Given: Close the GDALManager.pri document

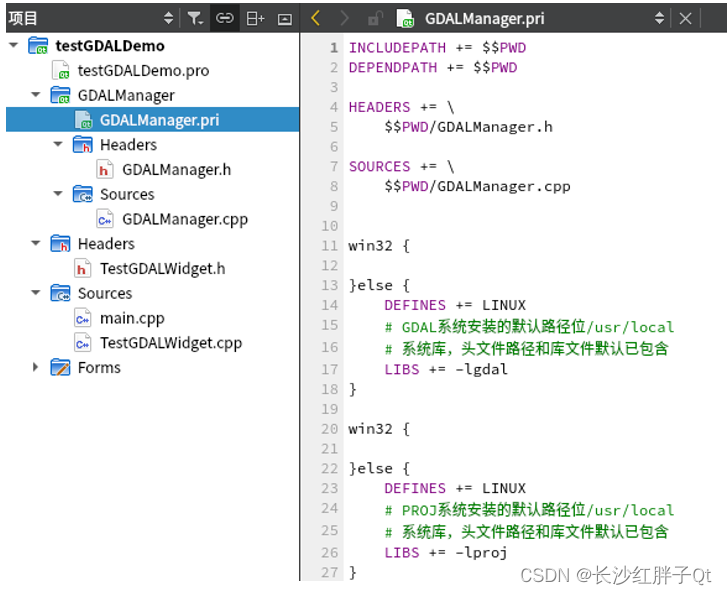Looking at the screenshot, I should pyautogui.click(x=685, y=19).
